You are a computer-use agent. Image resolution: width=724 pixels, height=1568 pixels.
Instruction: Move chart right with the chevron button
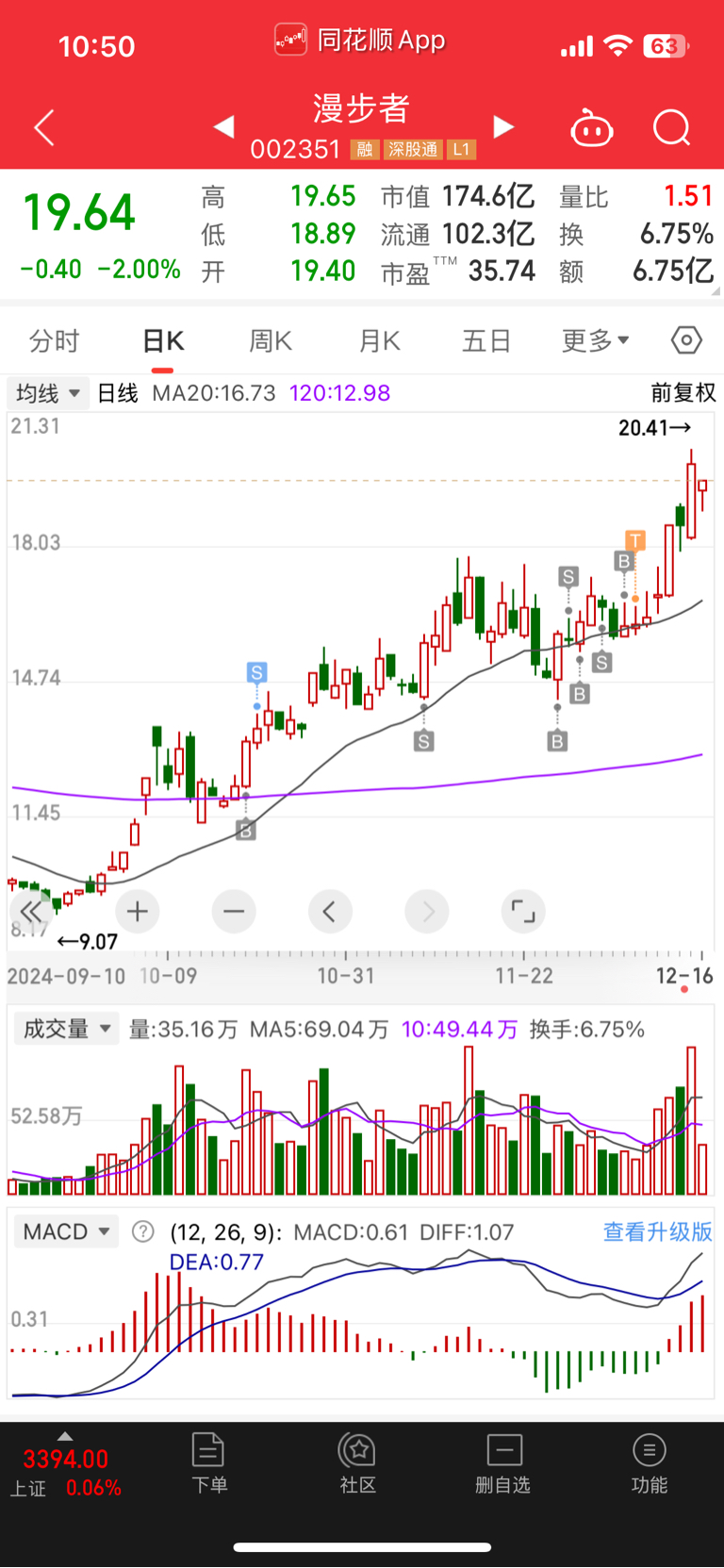tap(427, 912)
